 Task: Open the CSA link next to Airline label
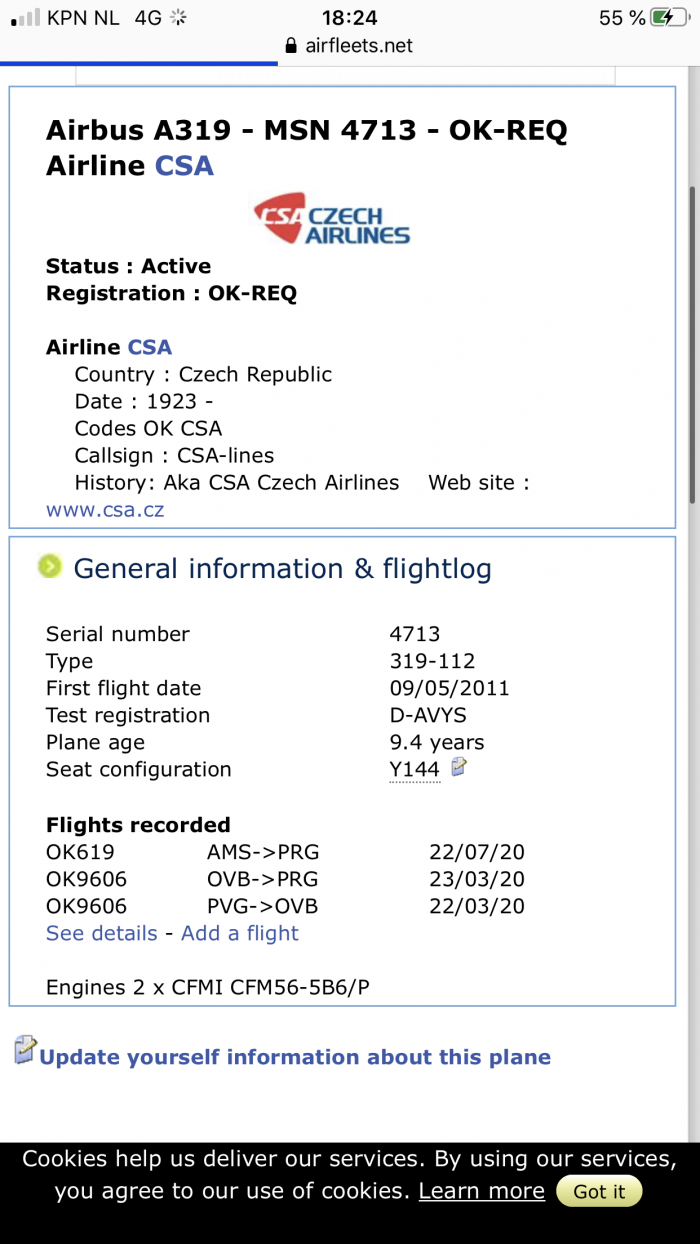coord(150,347)
